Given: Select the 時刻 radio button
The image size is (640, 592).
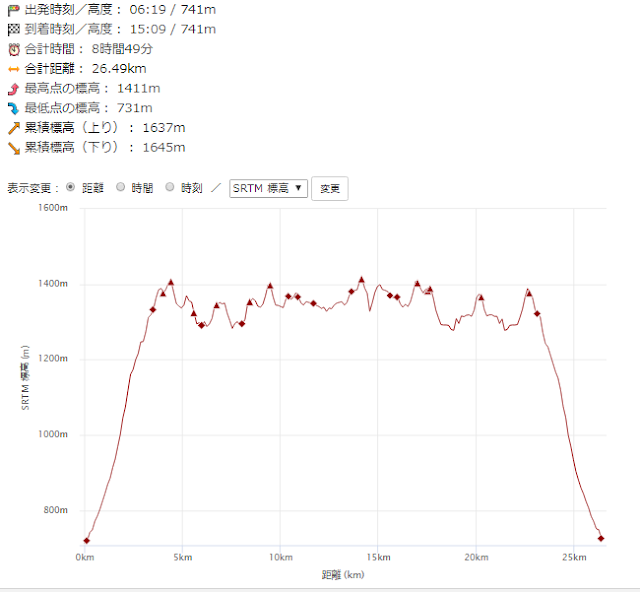Looking at the screenshot, I should point(170,187).
